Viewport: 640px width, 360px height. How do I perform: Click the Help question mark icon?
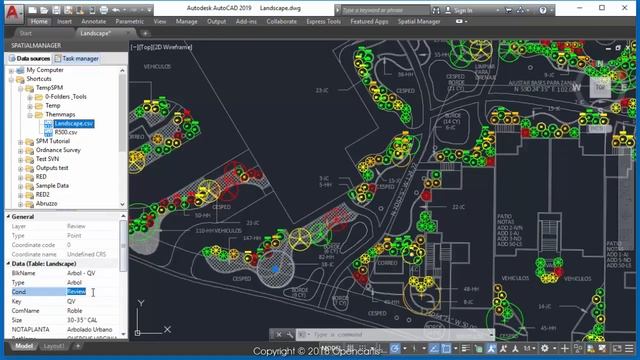542,10
